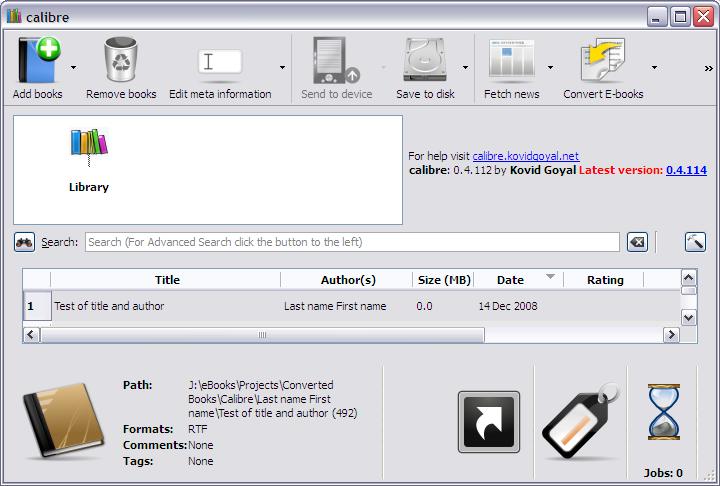Click the black shortcut arrow icon
This screenshot has width=720, height=486.
pyautogui.click(x=489, y=422)
